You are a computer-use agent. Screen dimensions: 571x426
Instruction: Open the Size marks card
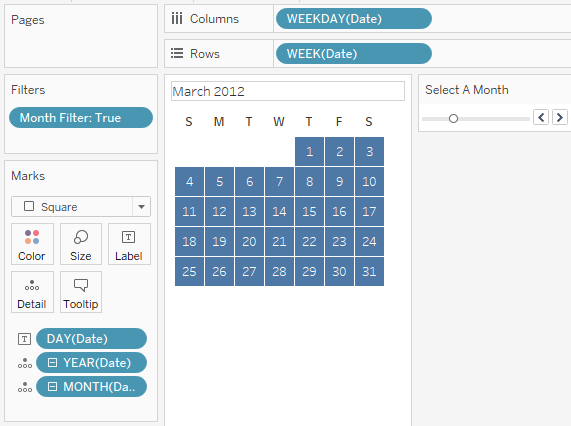pos(80,244)
